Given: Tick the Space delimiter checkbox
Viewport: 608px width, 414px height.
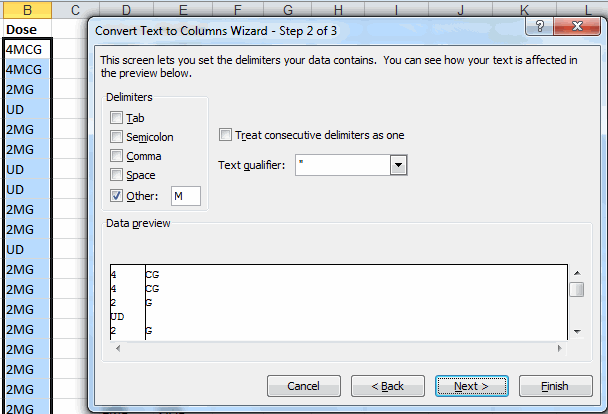Looking at the screenshot, I should tap(118, 175).
